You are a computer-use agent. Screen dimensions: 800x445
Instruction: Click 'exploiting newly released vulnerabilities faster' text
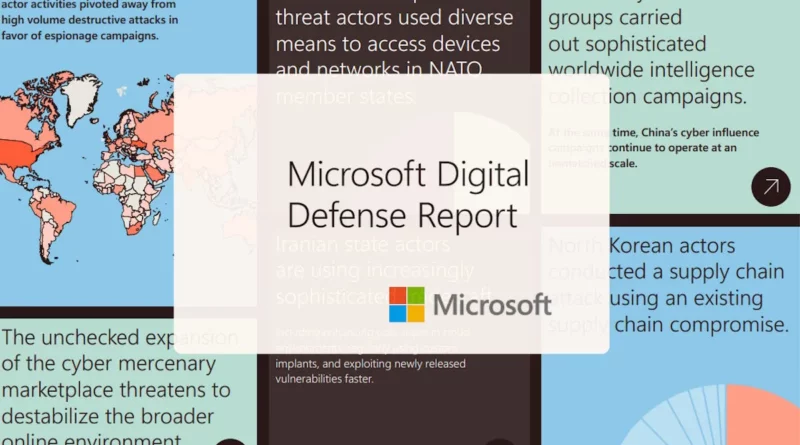[x=370, y=371]
